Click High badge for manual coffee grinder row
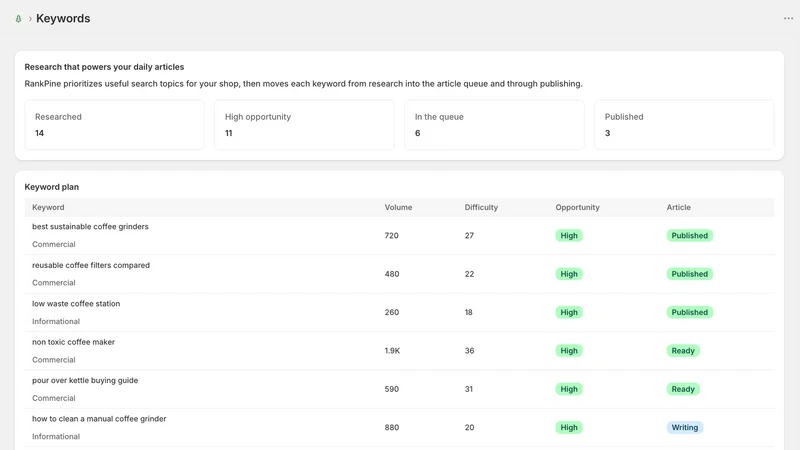This screenshot has height=450, width=800. point(569,428)
